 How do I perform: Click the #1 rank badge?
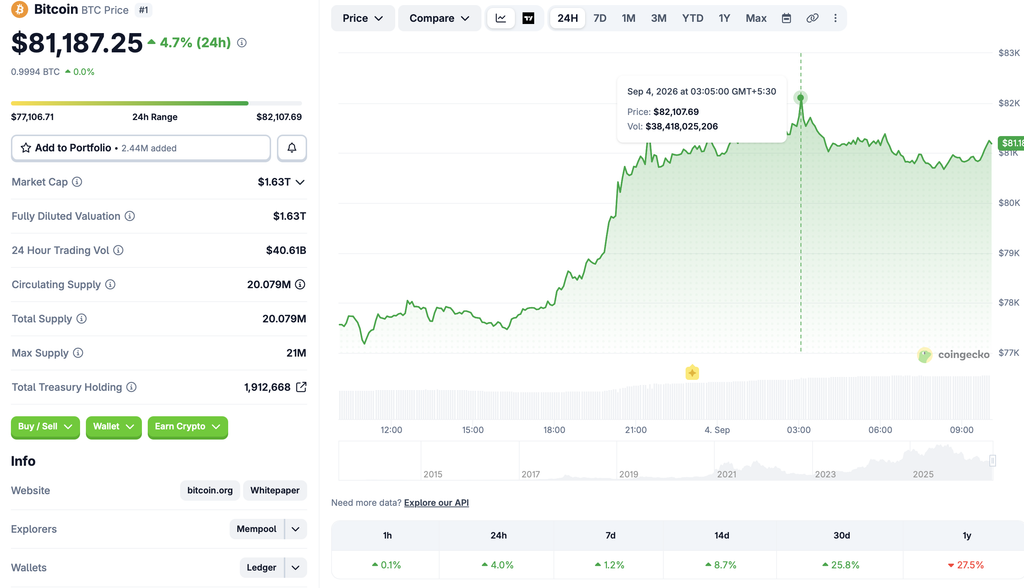pyautogui.click(x=144, y=10)
